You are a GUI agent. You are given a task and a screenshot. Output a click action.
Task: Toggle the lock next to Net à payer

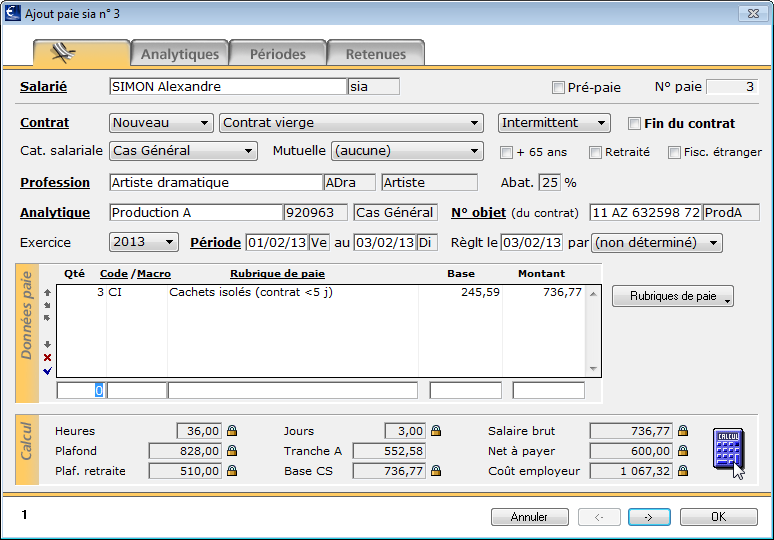(x=683, y=451)
